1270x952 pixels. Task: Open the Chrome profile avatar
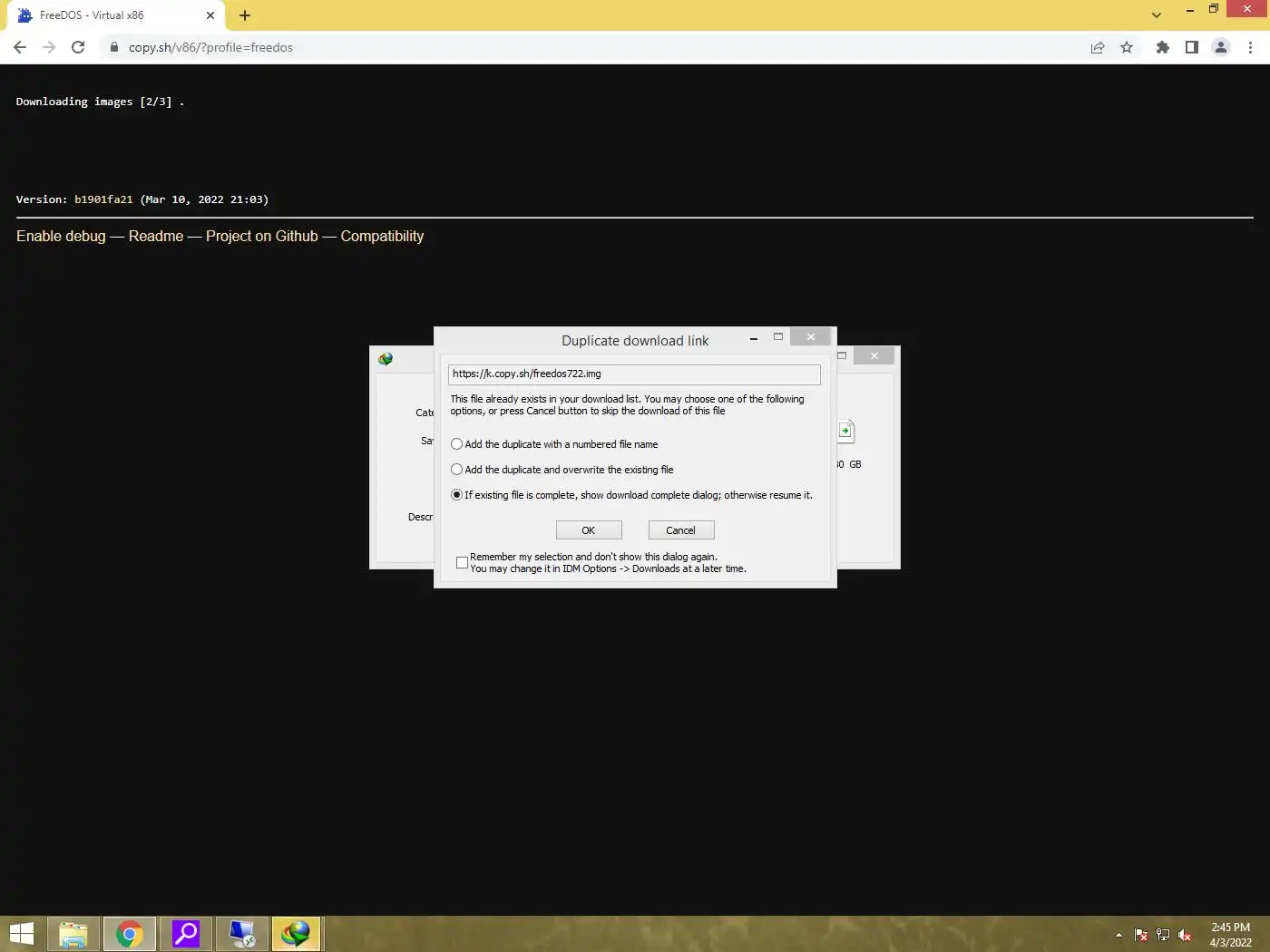click(x=1221, y=47)
